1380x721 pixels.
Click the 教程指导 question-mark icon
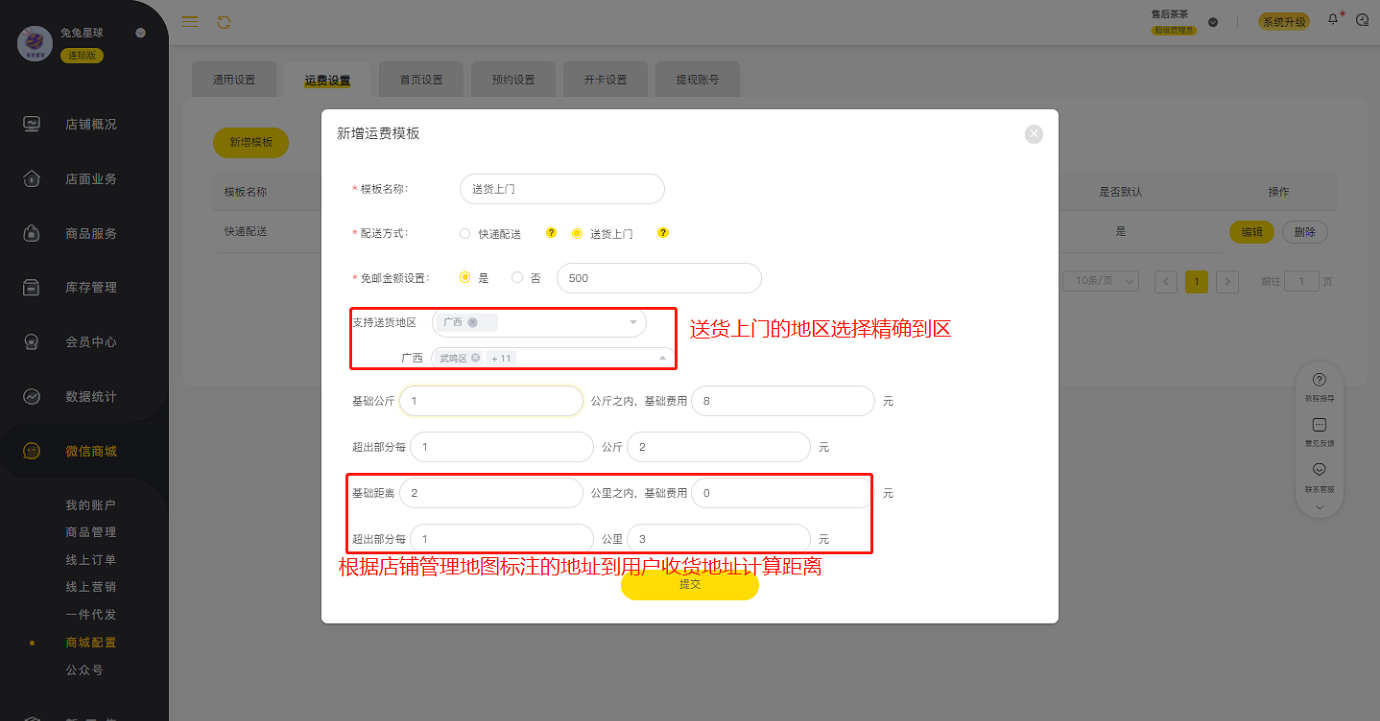[1319, 380]
